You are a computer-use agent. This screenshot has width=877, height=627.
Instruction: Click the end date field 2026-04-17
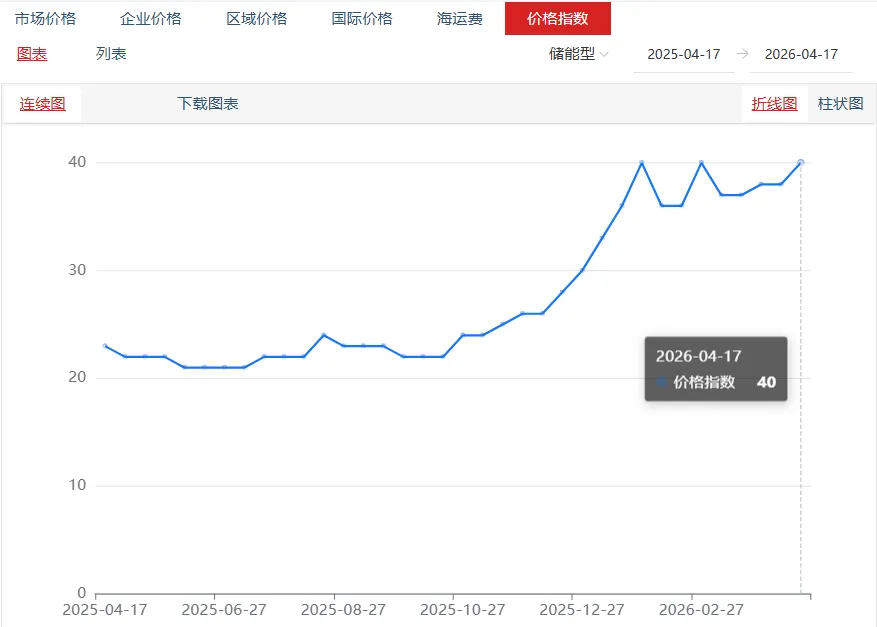coord(800,55)
